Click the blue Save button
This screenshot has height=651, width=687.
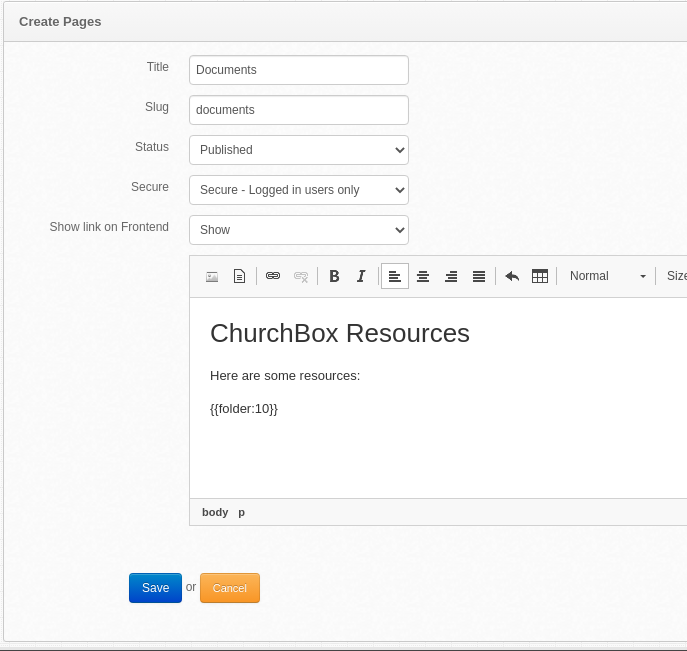click(x=155, y=588)
